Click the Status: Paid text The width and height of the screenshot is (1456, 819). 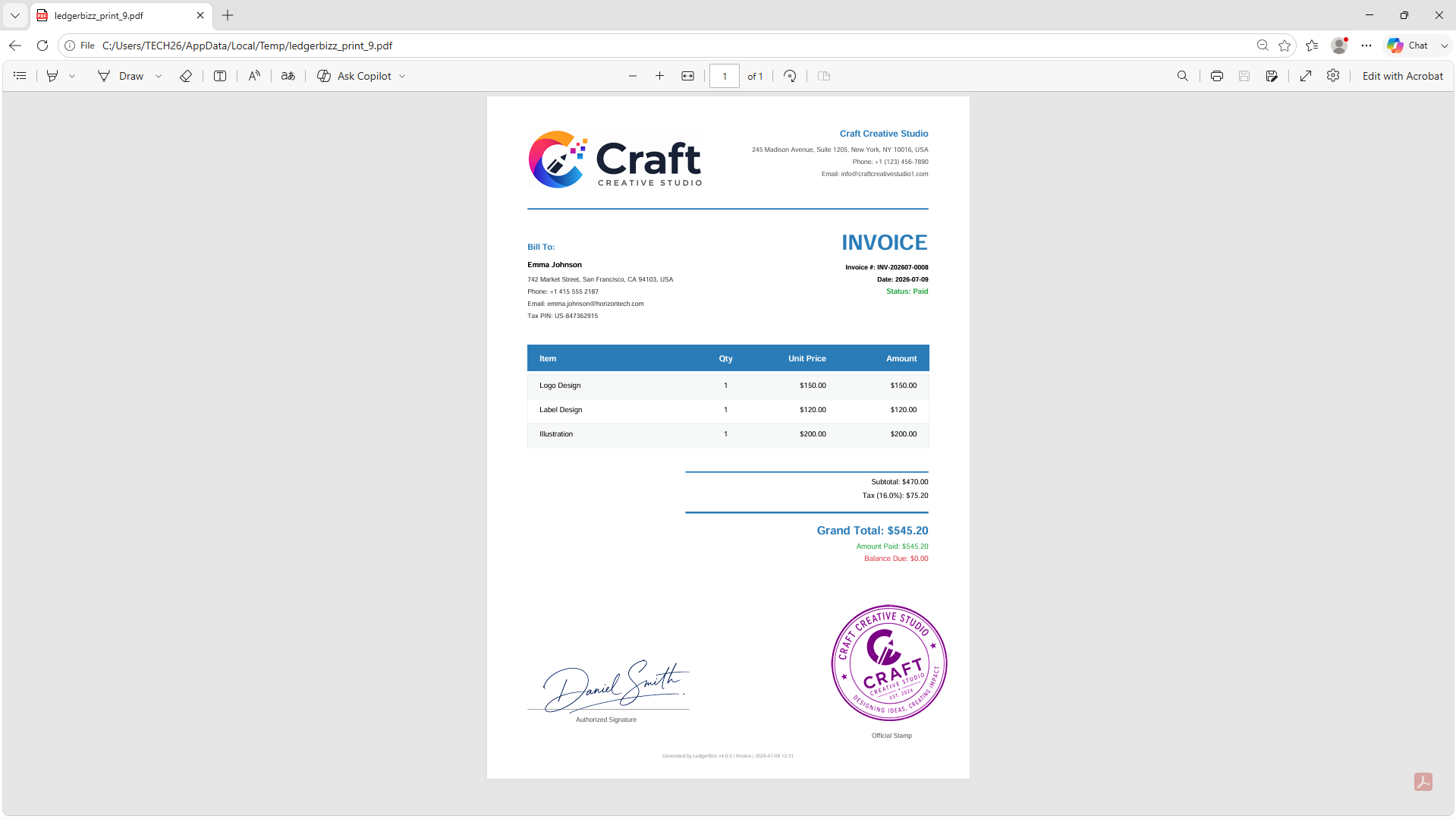pyautogui.click(x=907, y=291)
